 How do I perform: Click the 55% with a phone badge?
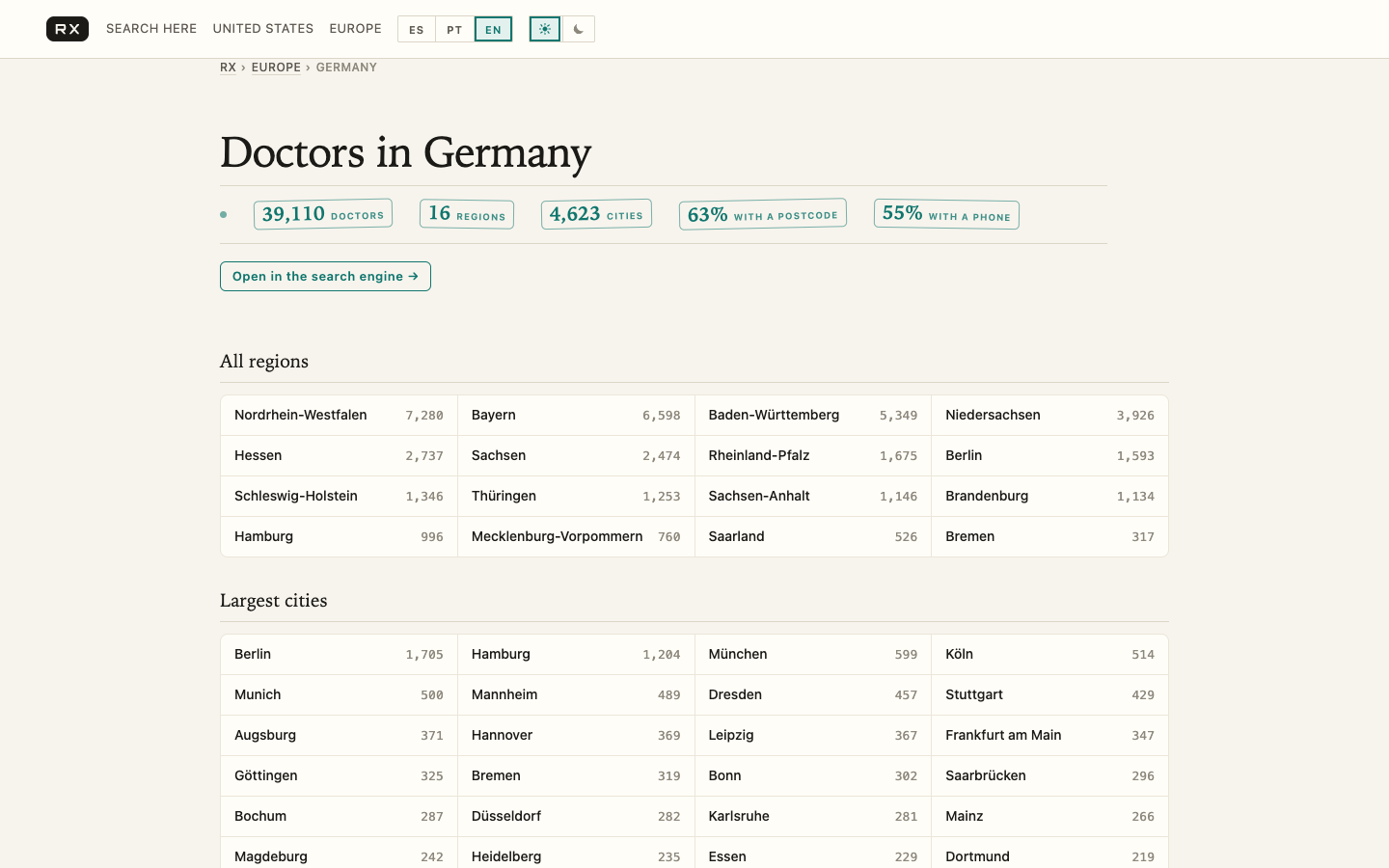(946, 214)
